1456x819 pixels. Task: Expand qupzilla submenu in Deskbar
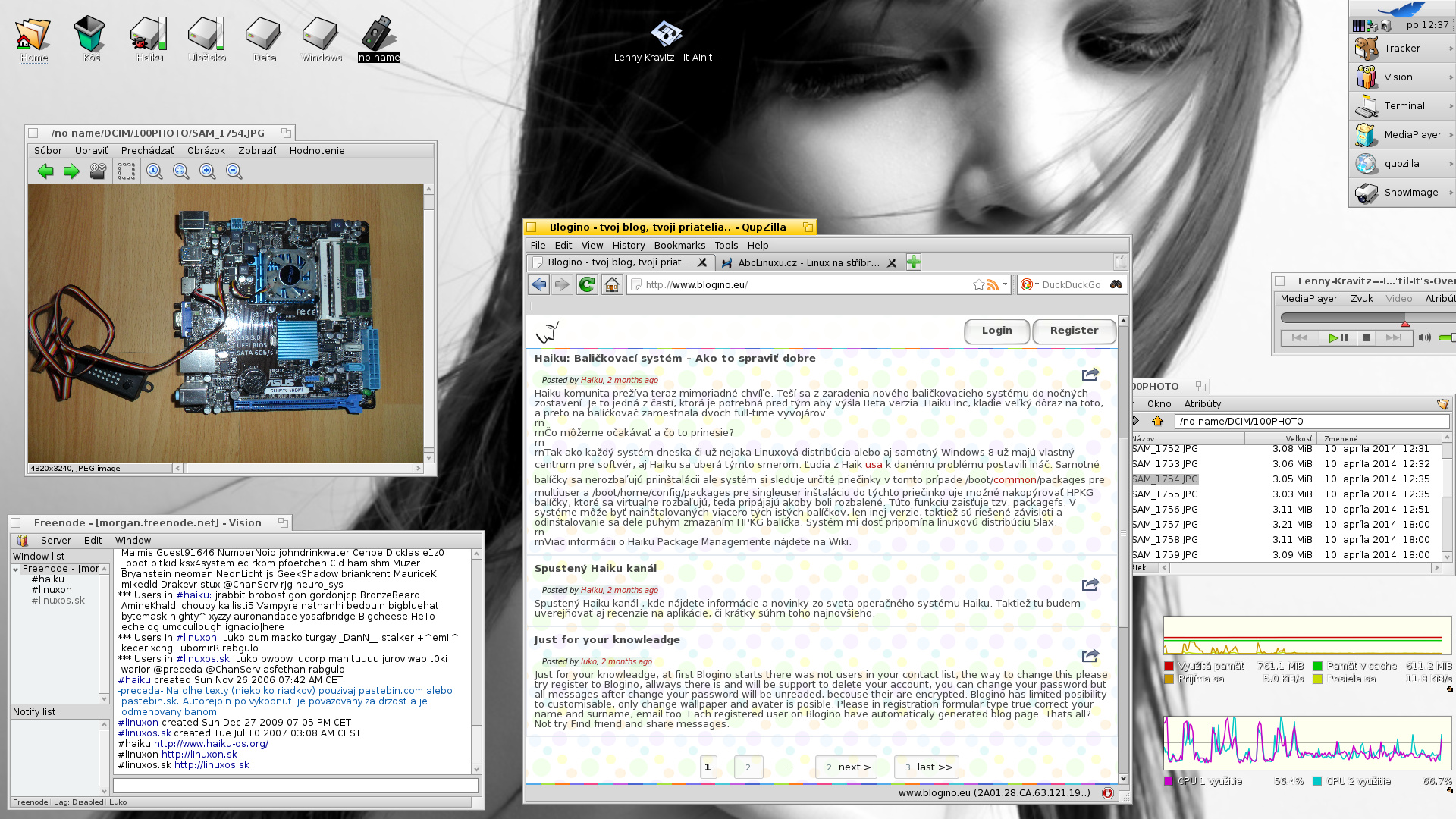1451,164
